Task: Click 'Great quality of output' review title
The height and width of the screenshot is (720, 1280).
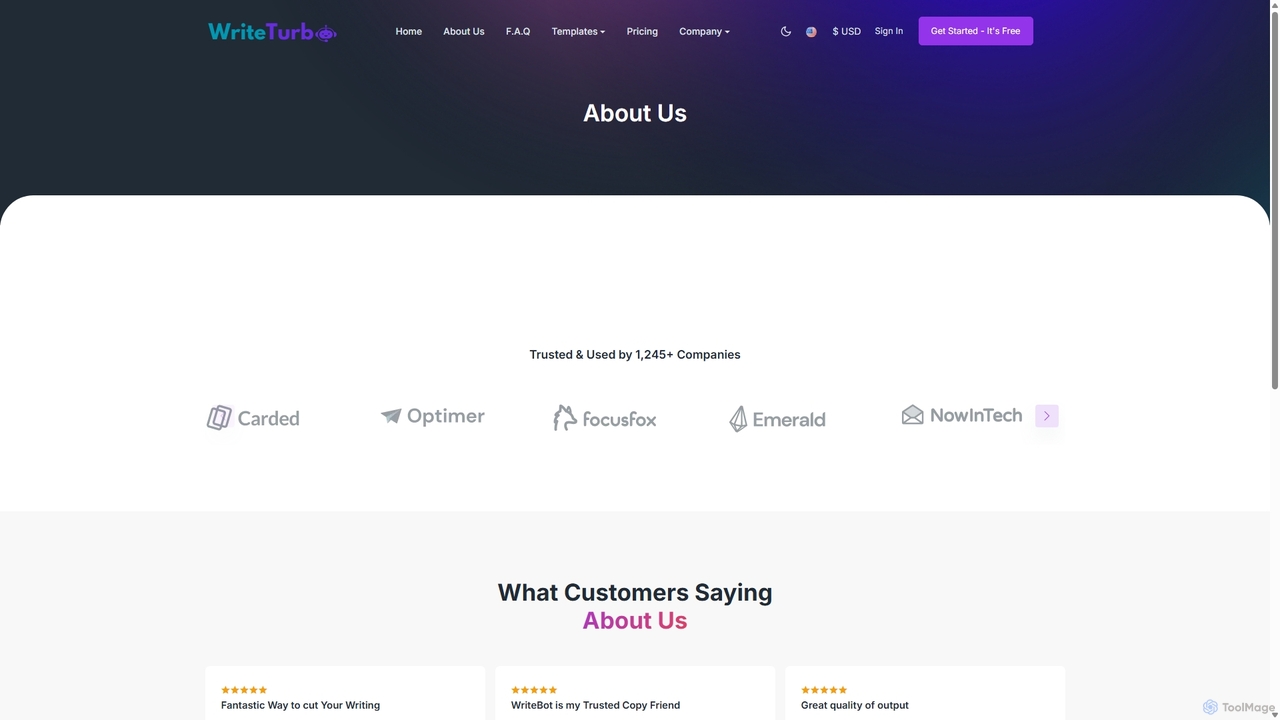Action: click(855, 705)
